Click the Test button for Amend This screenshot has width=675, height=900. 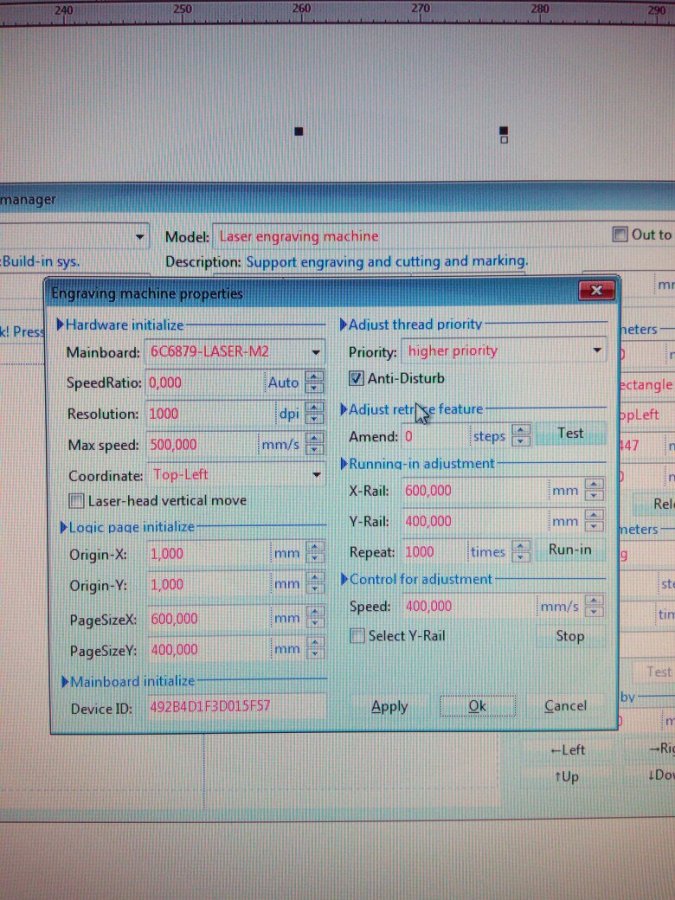pyautogui.click(x=570, y=434)
